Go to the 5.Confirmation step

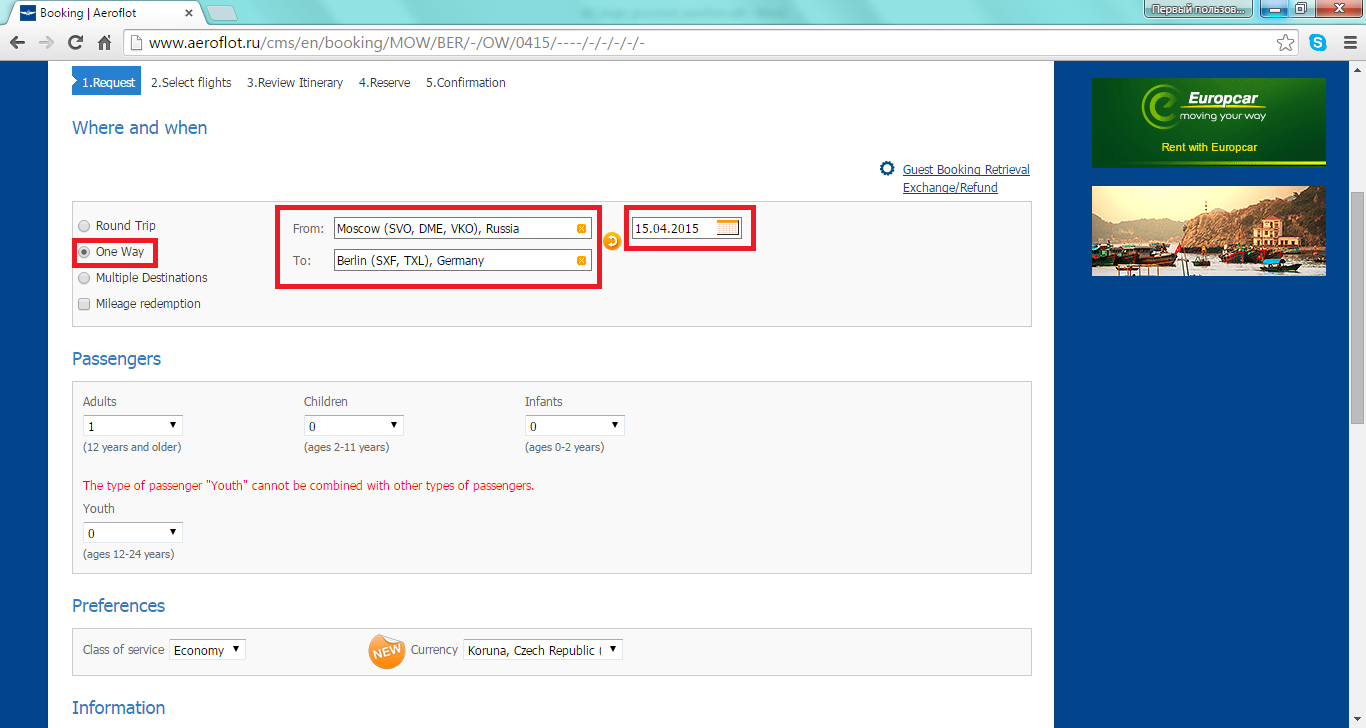[466, 83]
